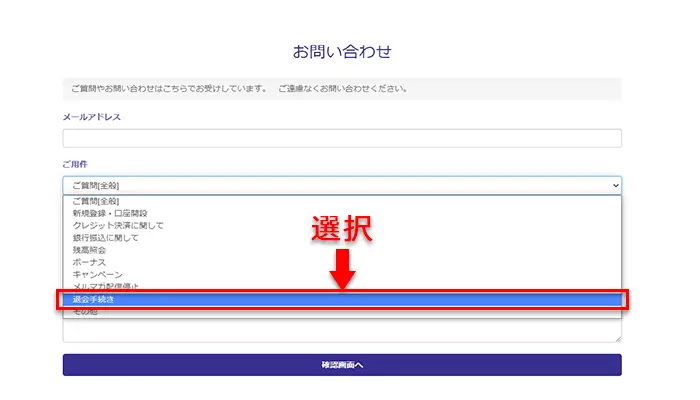Click the message textarea below the option list
This screenshot has width=700, height=400.
click(342, 330)
